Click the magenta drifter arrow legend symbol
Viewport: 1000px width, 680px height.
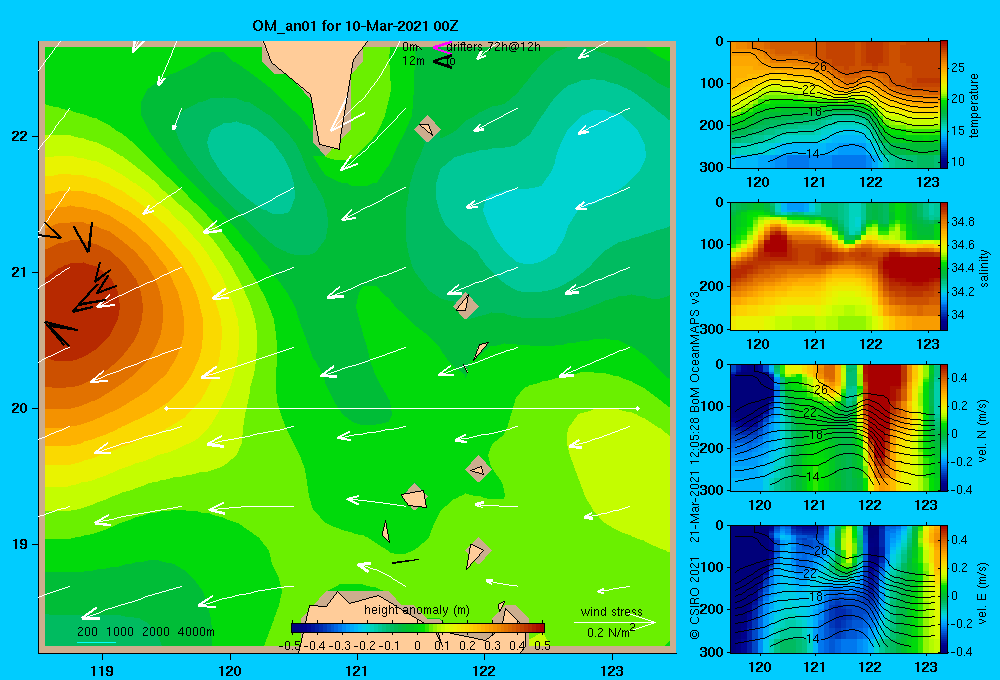[441, 47]
